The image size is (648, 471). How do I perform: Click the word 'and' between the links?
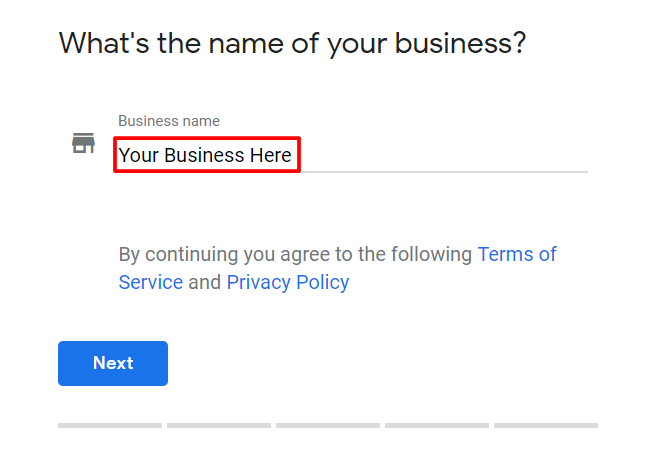(205, 283)
